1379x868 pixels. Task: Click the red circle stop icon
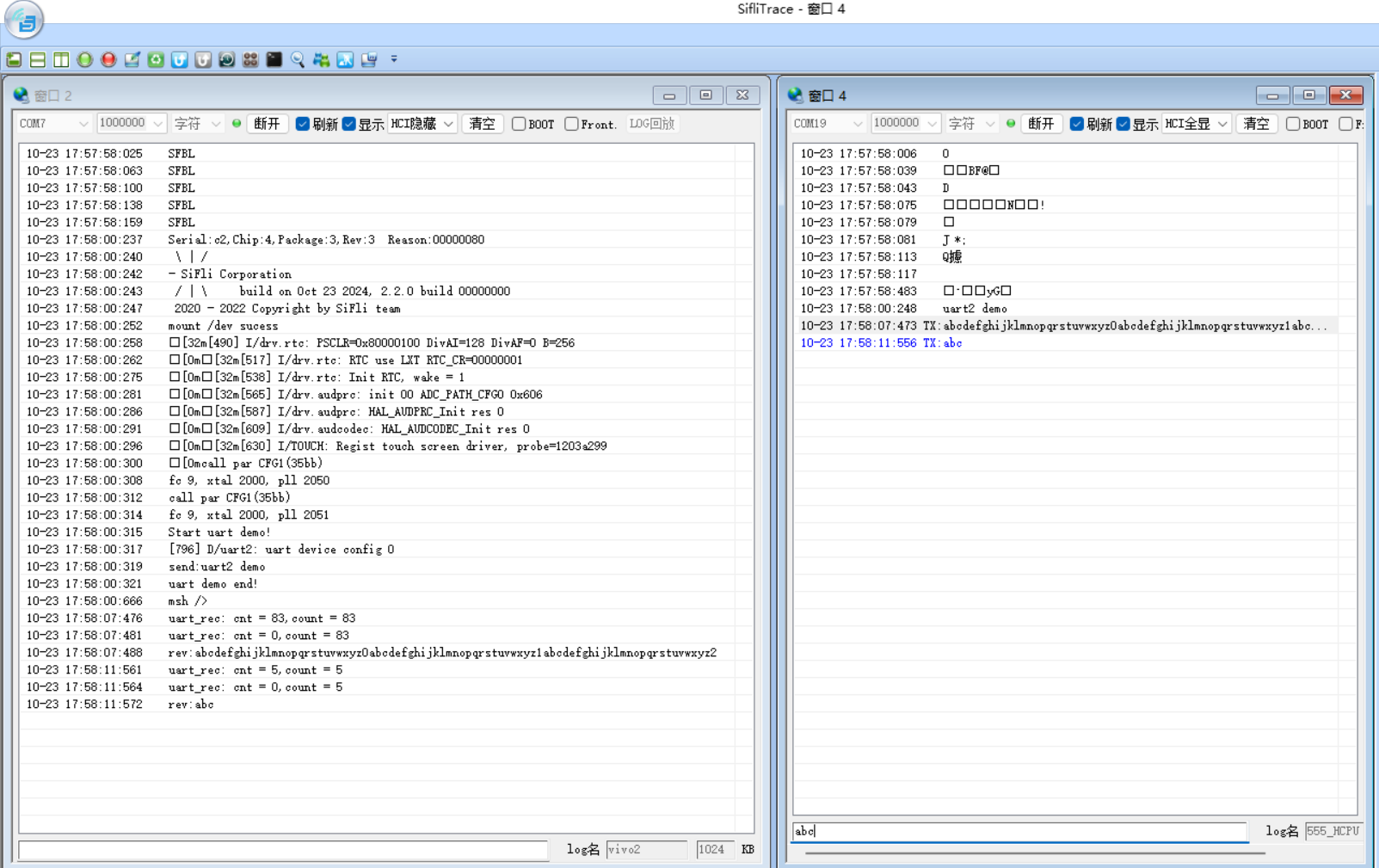click(108, 59)
